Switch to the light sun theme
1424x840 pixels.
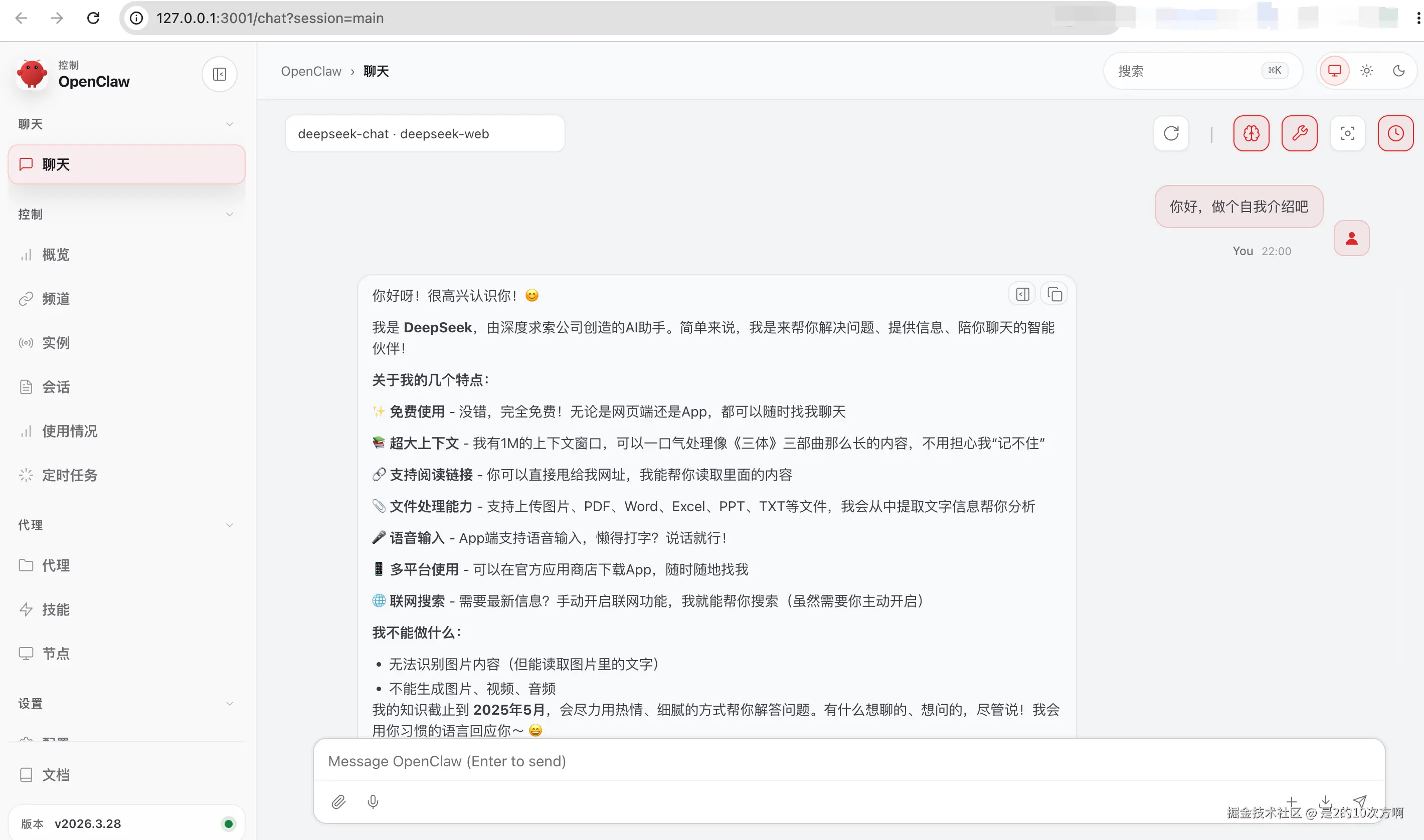1367,71
